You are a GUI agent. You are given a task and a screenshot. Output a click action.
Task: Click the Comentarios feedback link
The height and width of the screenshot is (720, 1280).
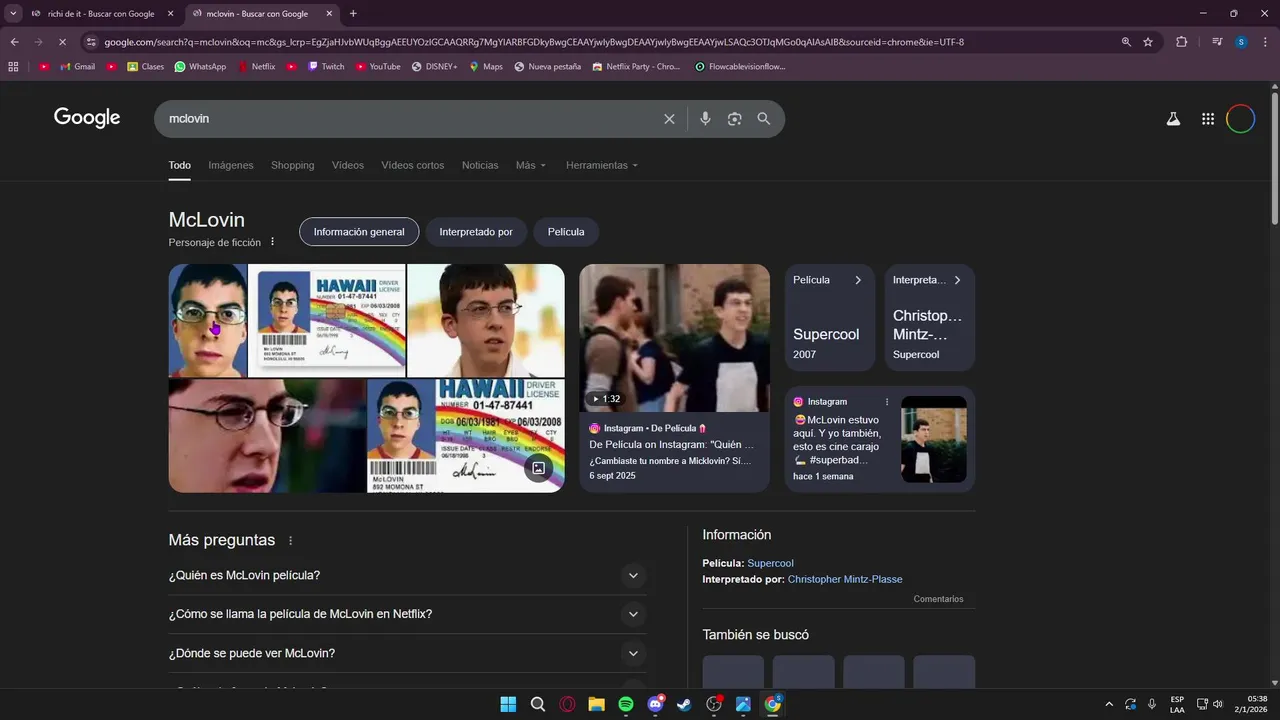[x=938, y=599]
